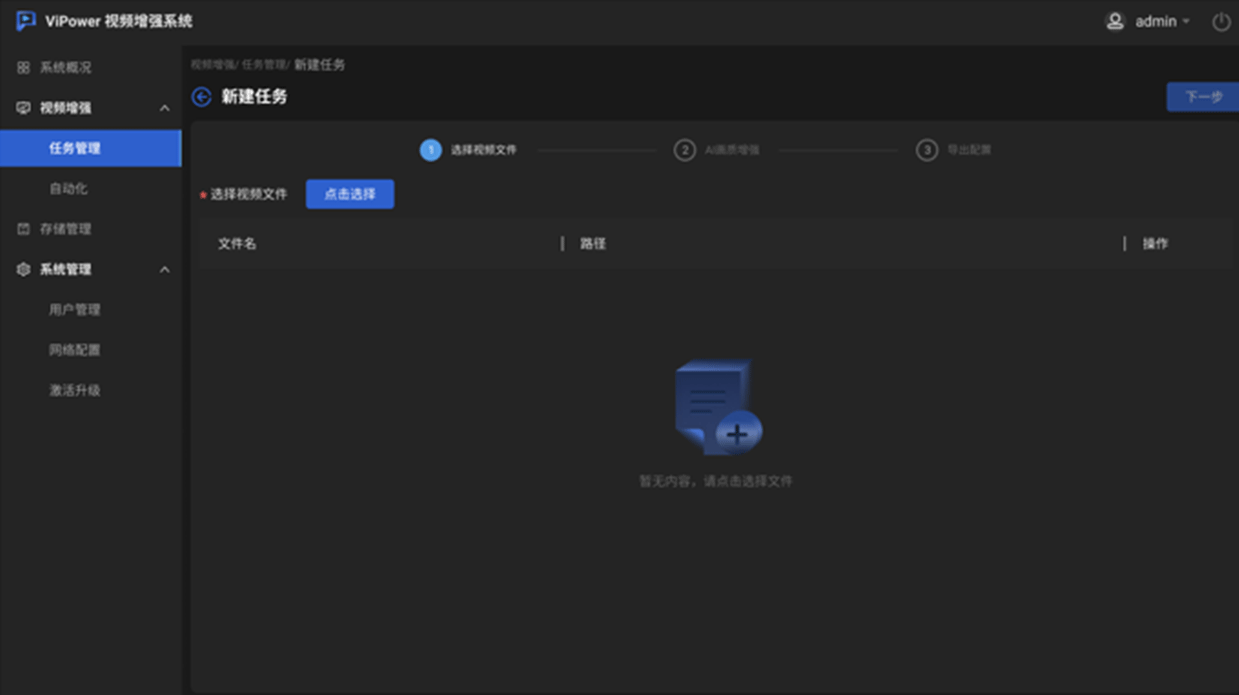The height and width of the screenshot is (695, 1239).
Task: Click the back arrow beside 新建任务
Action: click(201, 97)
